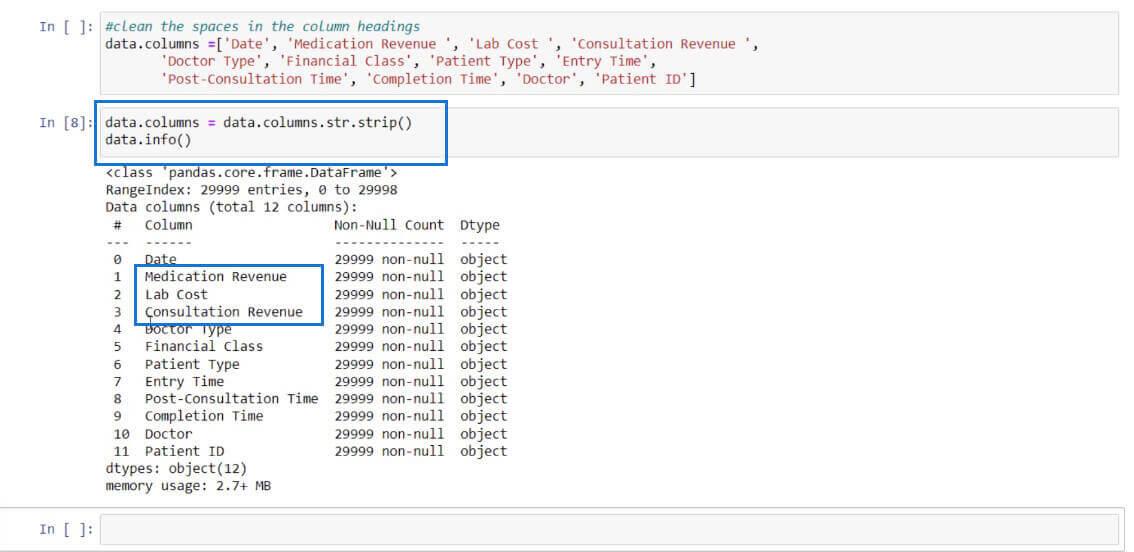
Task: Click the 'Completion Time' output row
Action: [310, 416]
